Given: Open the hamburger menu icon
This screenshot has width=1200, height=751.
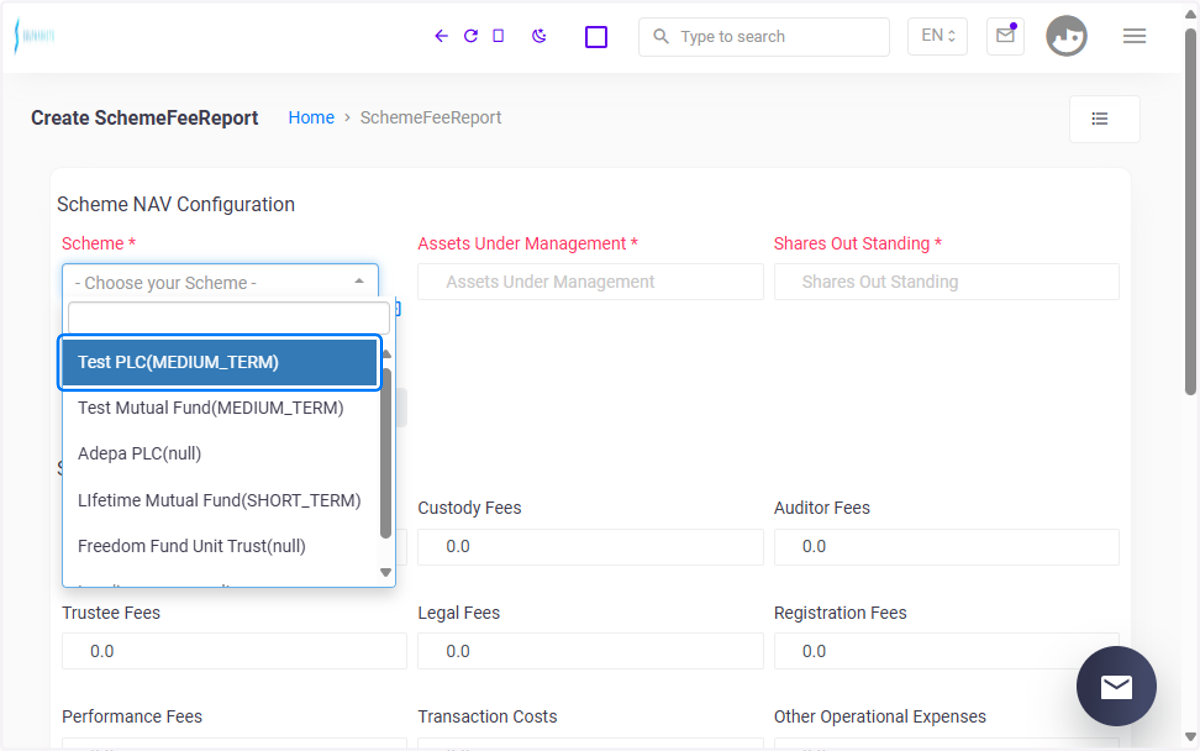Looking at the screenshot, I should coord(1134,36).
